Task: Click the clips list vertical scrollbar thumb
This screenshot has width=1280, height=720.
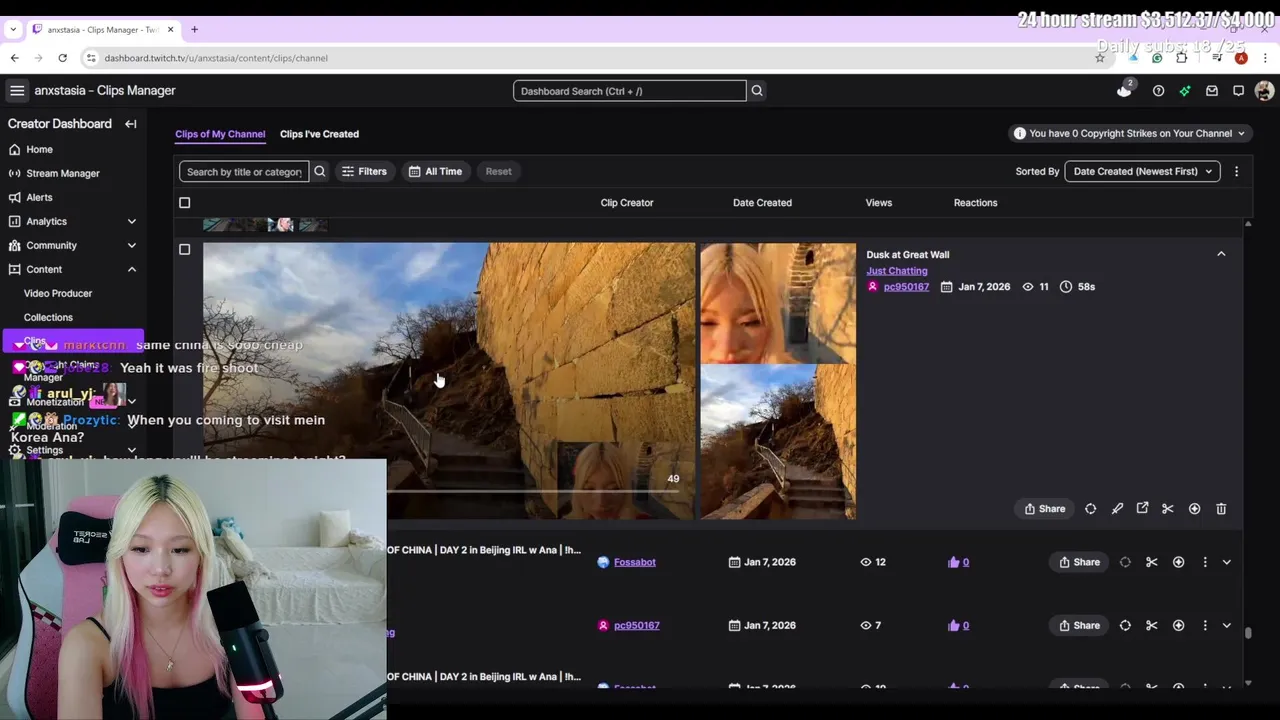Action: coord(1248,632)
